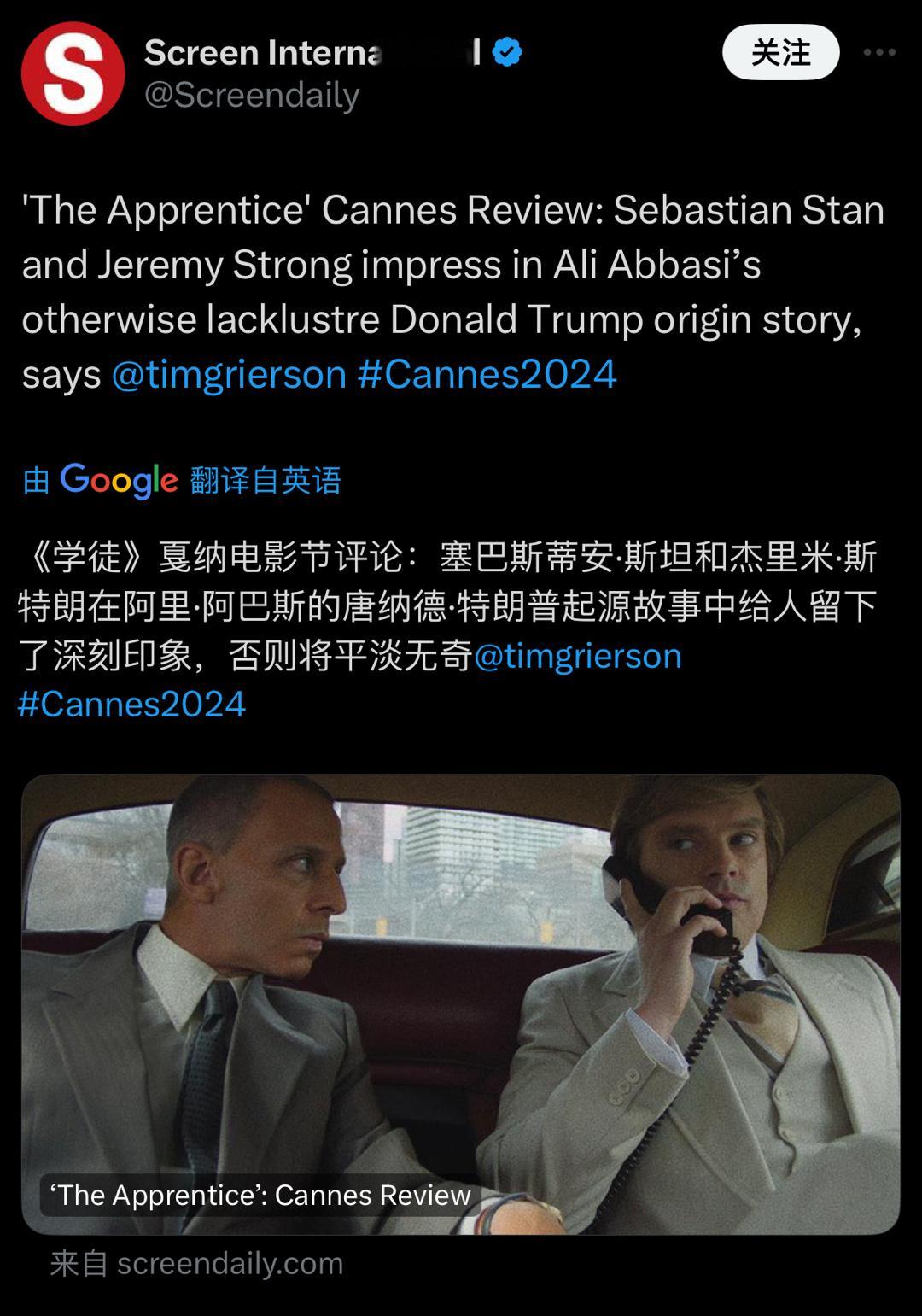Tap the translated Chinese tweet text
This screenshot has height=1316, width=922.
pos(448,631)
